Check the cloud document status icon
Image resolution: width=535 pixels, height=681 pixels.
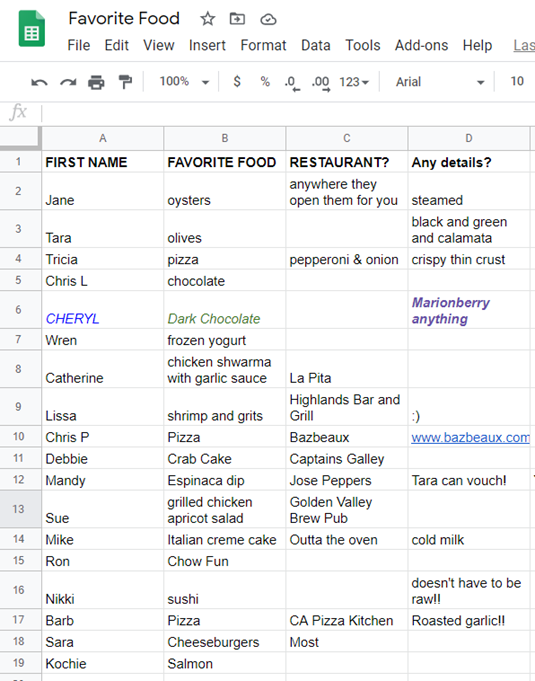coord(268,20)
